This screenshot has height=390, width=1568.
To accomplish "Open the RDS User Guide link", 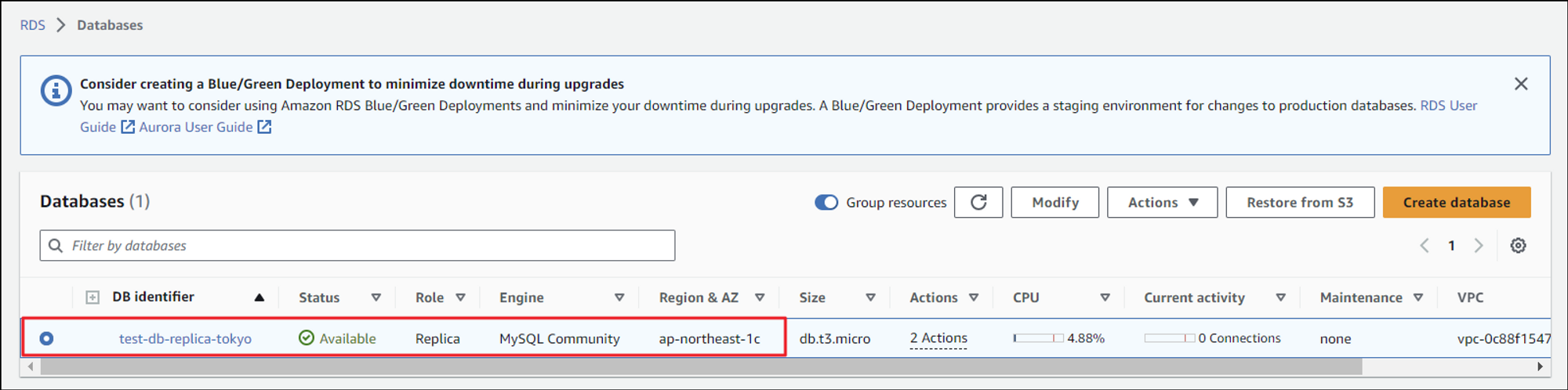I will [1449, 106].
